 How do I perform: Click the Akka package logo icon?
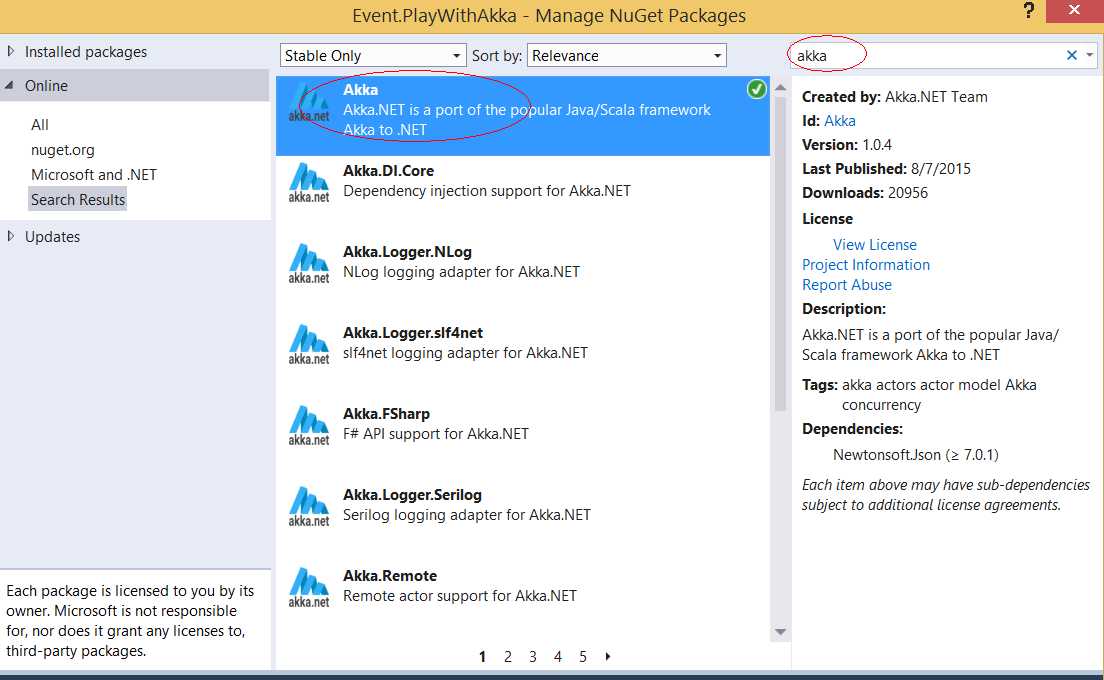pos(309,103)
